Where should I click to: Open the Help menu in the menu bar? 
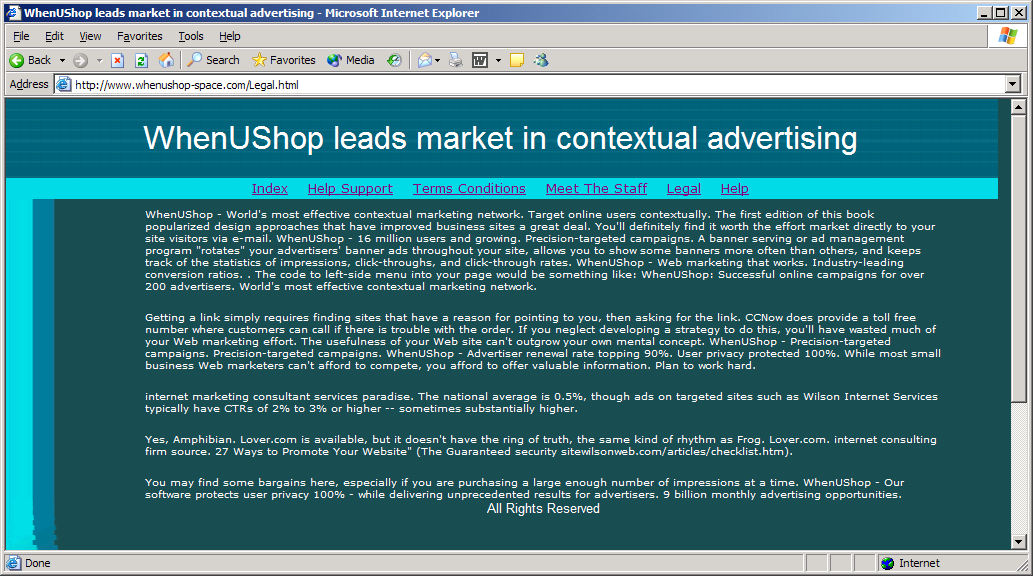pyautogui.click(x=230, y=36)
